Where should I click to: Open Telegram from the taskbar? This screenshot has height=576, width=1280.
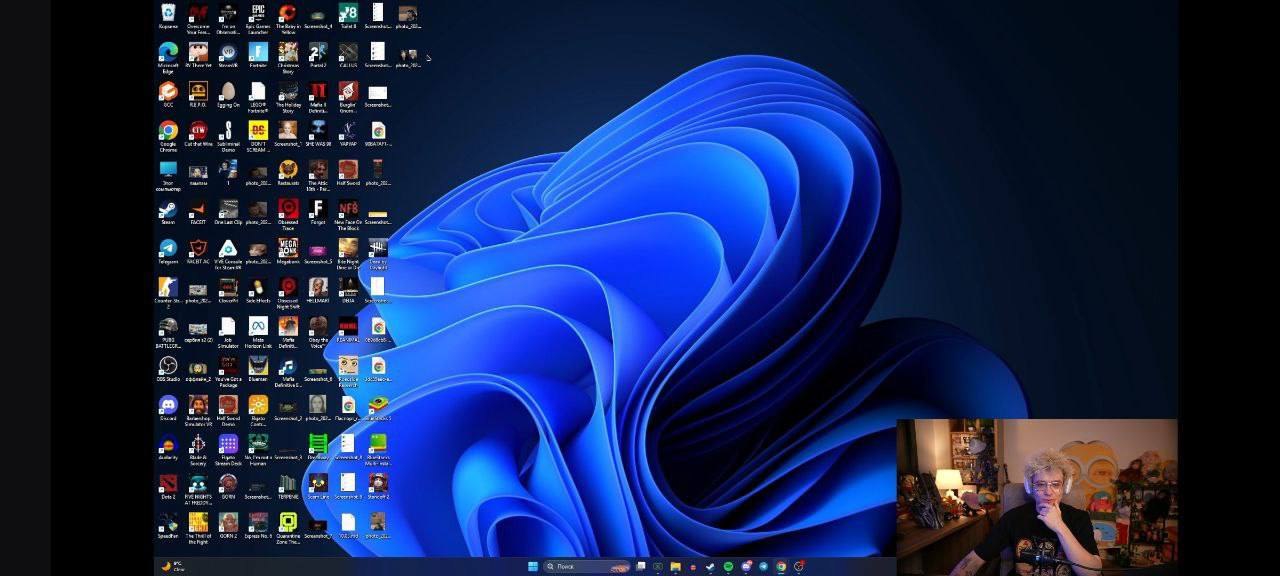point(763,566)
